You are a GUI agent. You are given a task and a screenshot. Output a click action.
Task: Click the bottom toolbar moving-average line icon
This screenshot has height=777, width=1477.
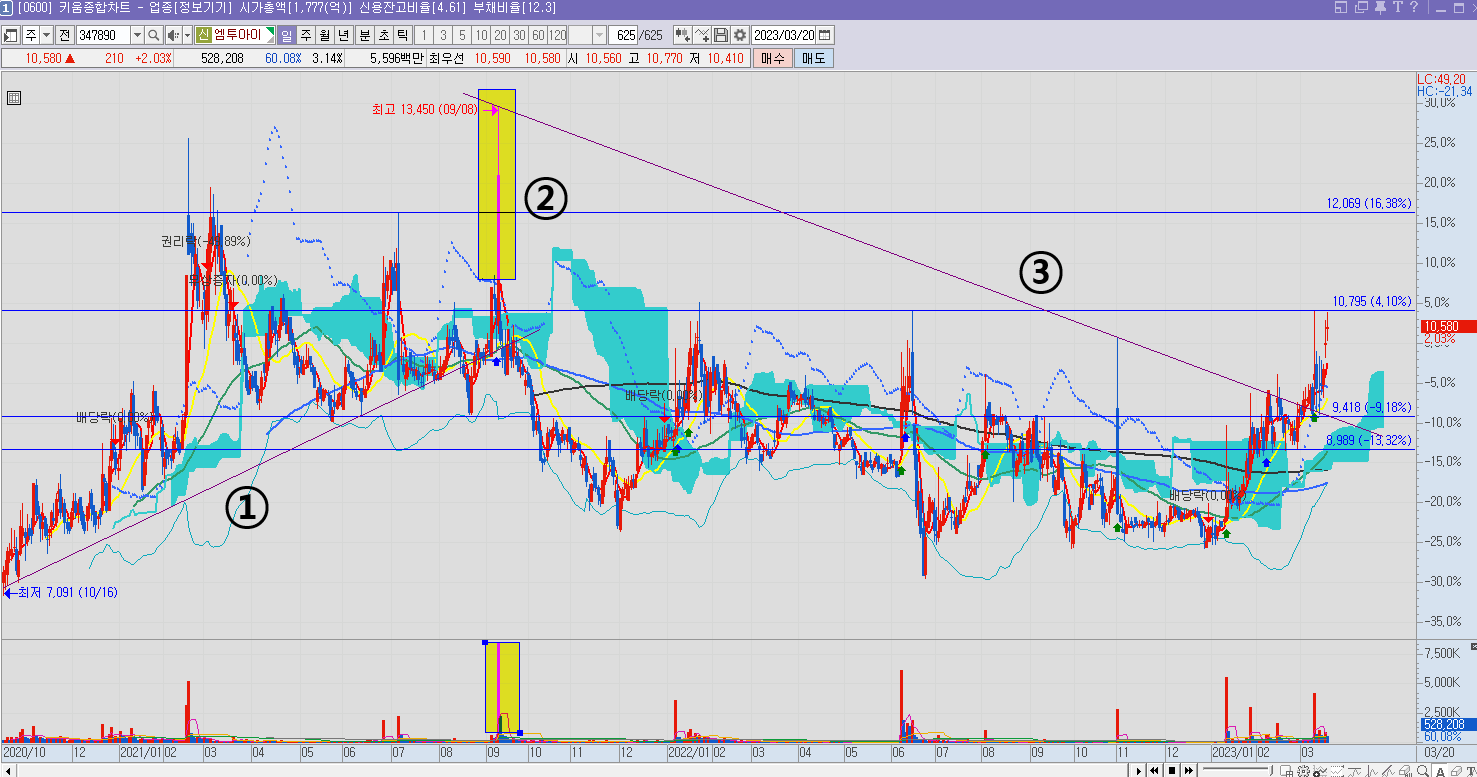tap(1354, 770)
